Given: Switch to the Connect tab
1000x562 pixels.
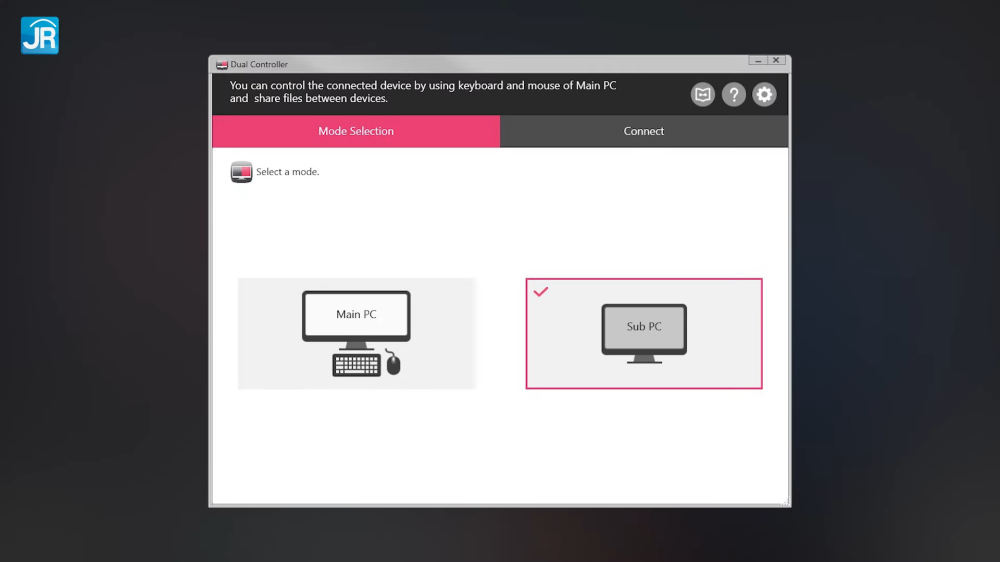Looking at the screenshot, I should coord(644,131).
